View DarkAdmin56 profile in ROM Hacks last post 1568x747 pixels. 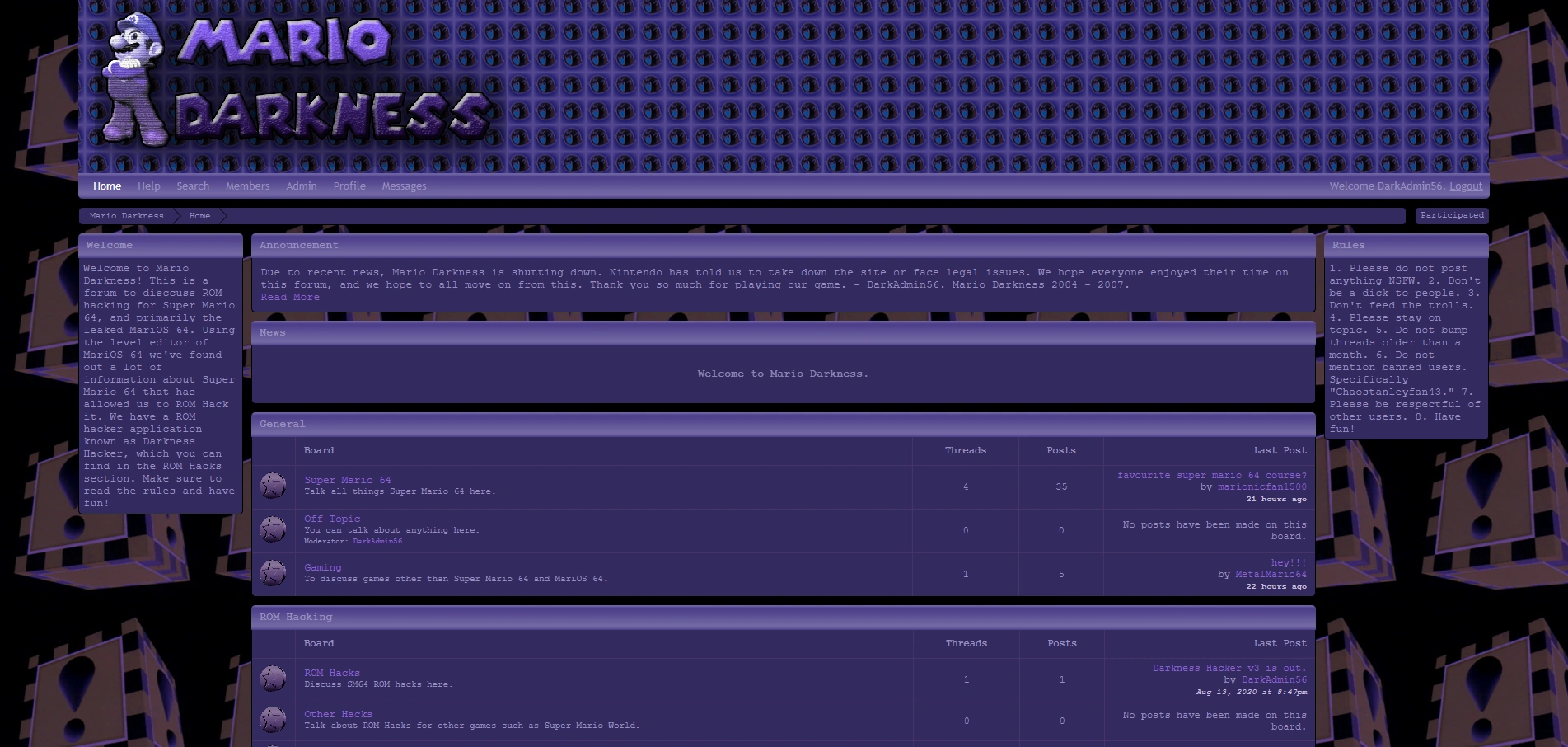(x=1274, y=680)
